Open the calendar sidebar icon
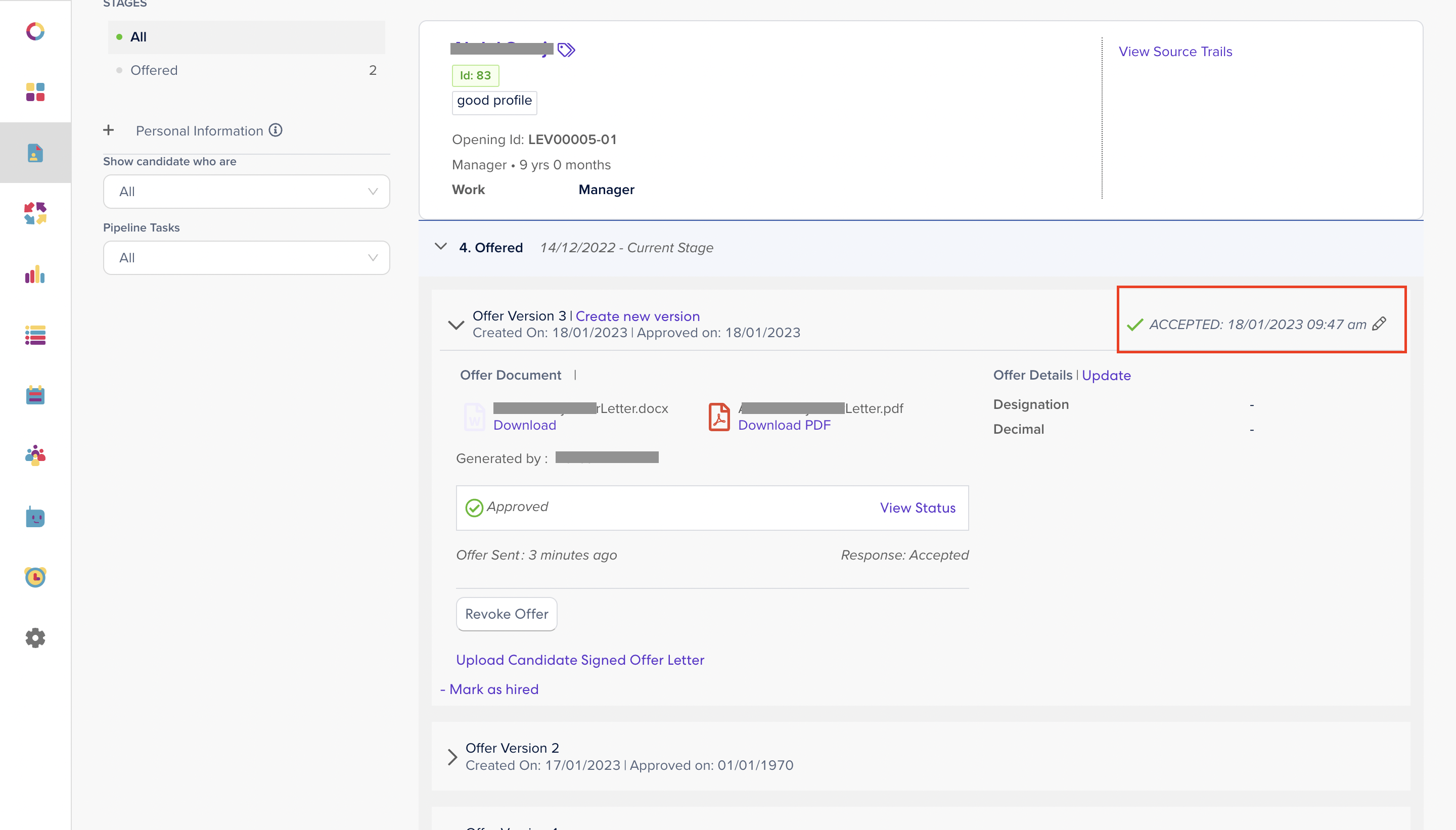The height and width of the screenshot is (830, 1456). pyautogui.click(x=35, y=395)
